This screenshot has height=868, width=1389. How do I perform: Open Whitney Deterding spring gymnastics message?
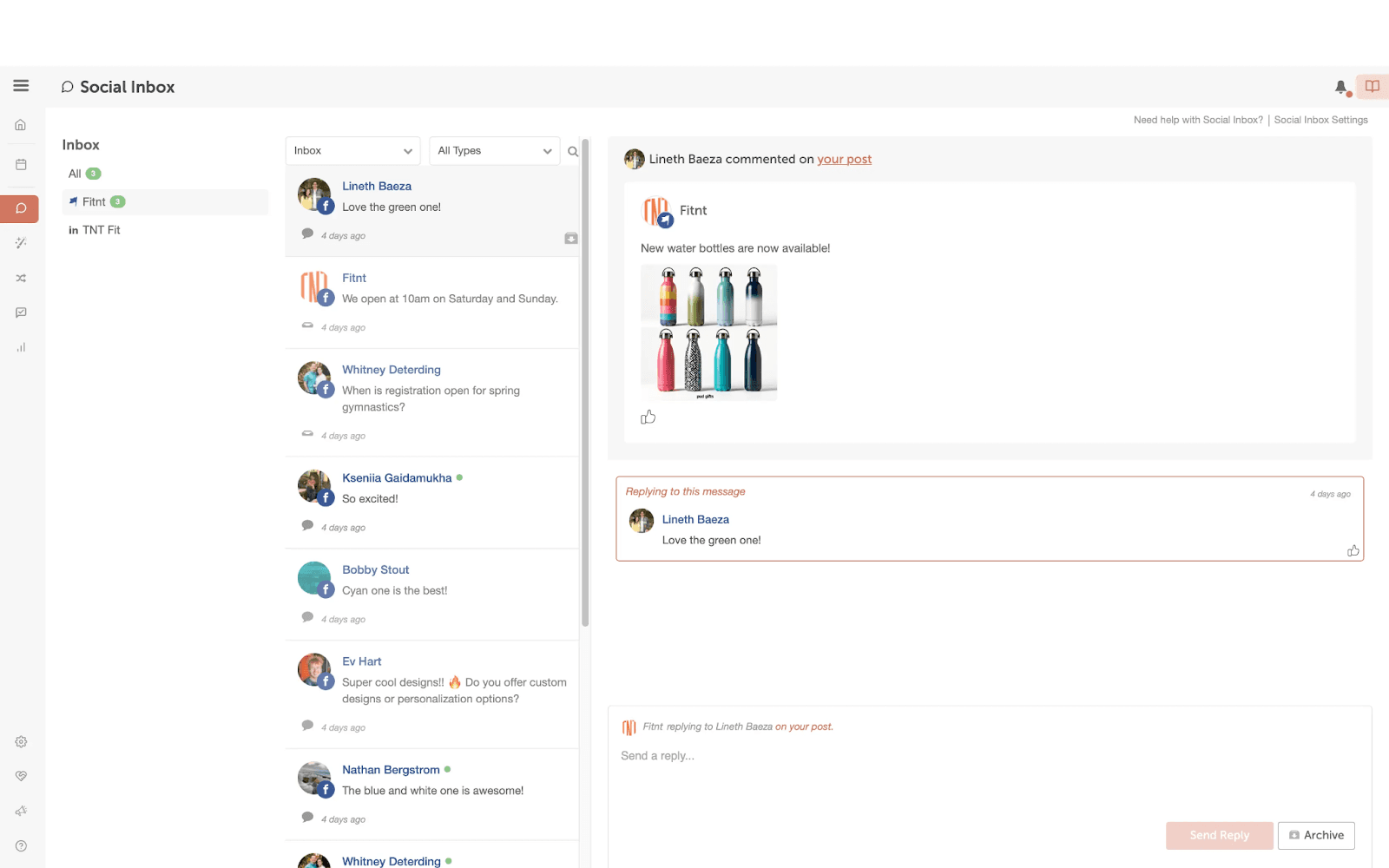point(431,403)
